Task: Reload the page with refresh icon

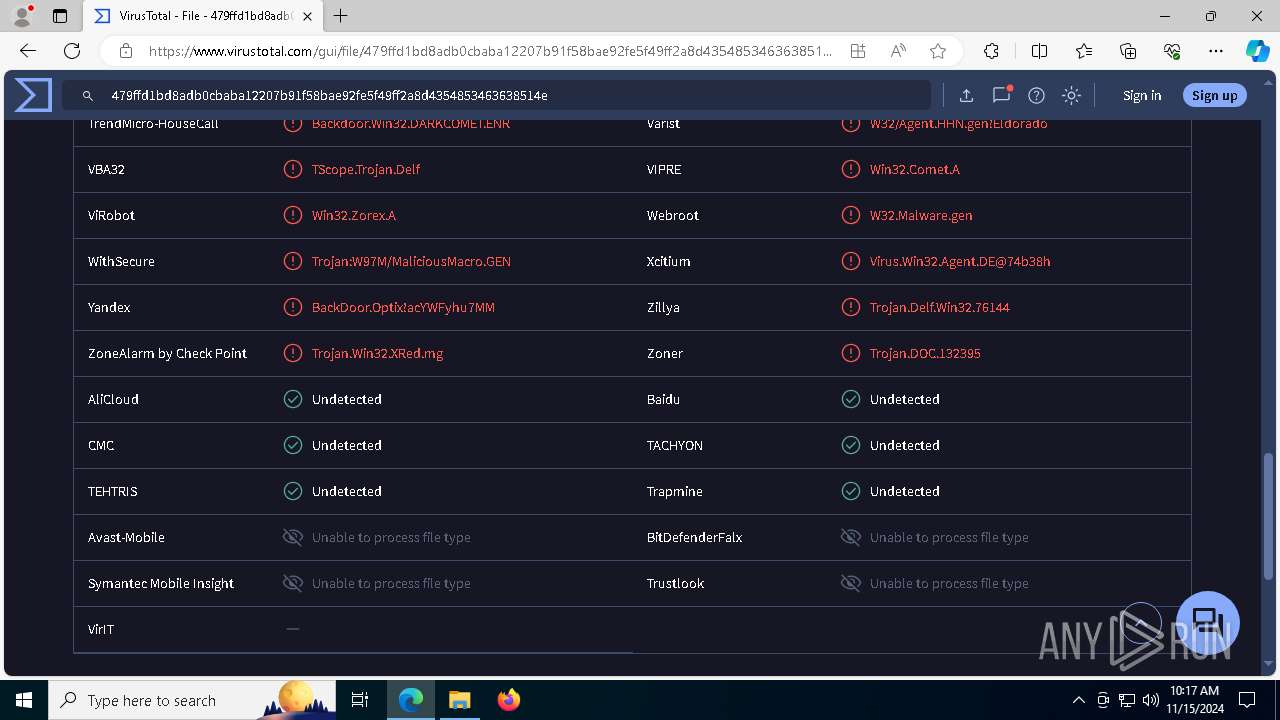Action: 72,51
